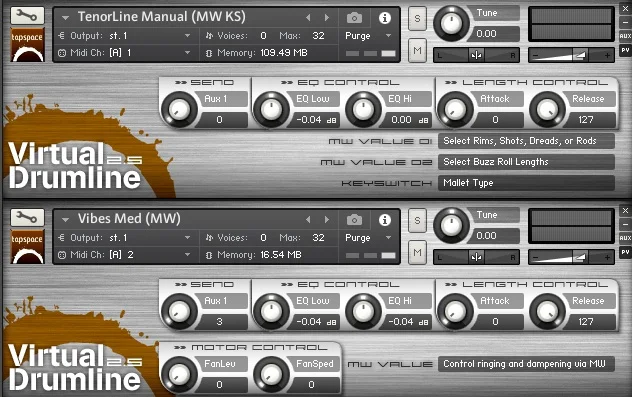Screen dimensions: 632x397
Task: Center the pan control of Vibes Med
Action: (476, 257)
